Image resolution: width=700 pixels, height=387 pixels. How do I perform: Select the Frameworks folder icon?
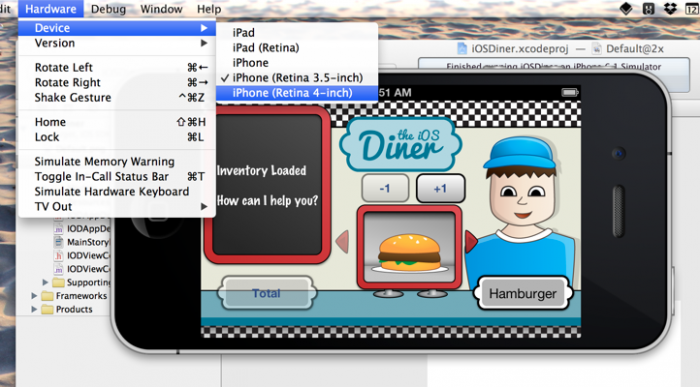click(x=47, y=296)
